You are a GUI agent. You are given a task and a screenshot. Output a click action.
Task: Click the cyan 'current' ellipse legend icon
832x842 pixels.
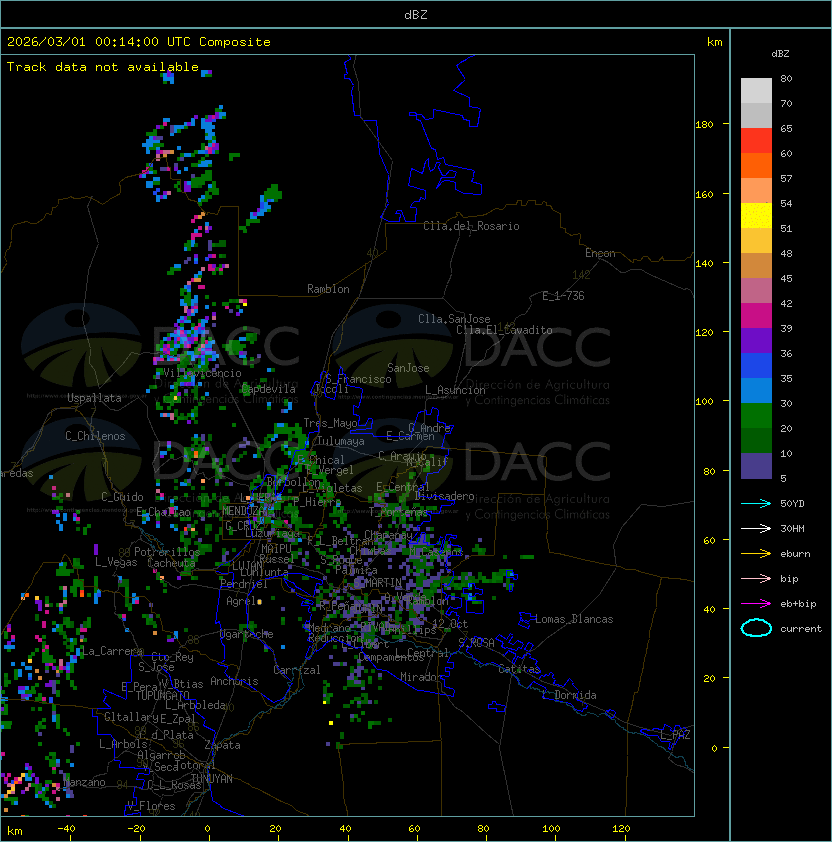pos(756,628)
